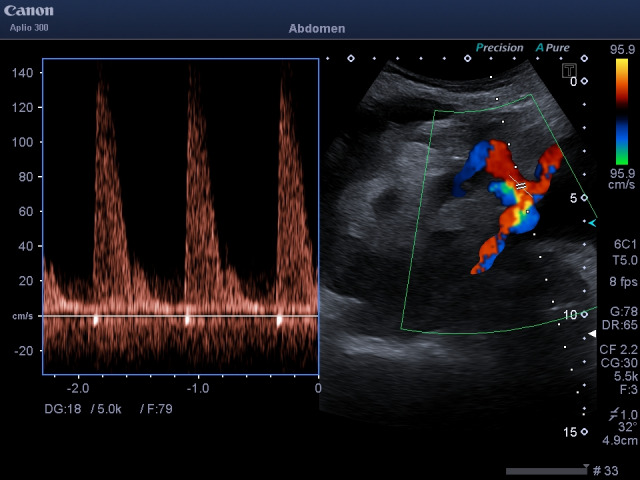Click the Canon logo in the header
Screen dimensions: 640x480
[29, 11]
